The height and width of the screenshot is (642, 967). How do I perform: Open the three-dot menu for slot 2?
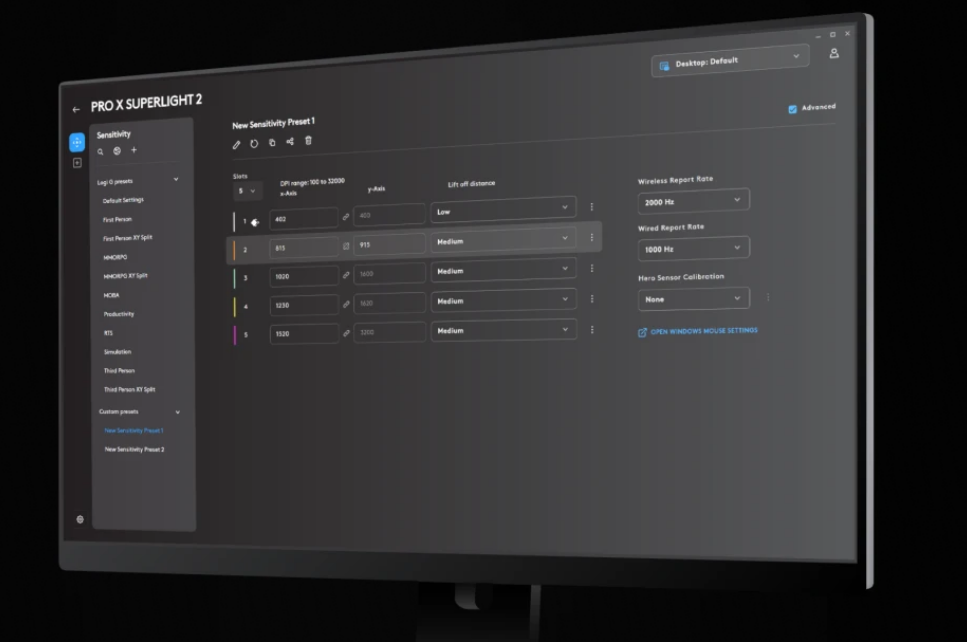click(x=592, y=237)
